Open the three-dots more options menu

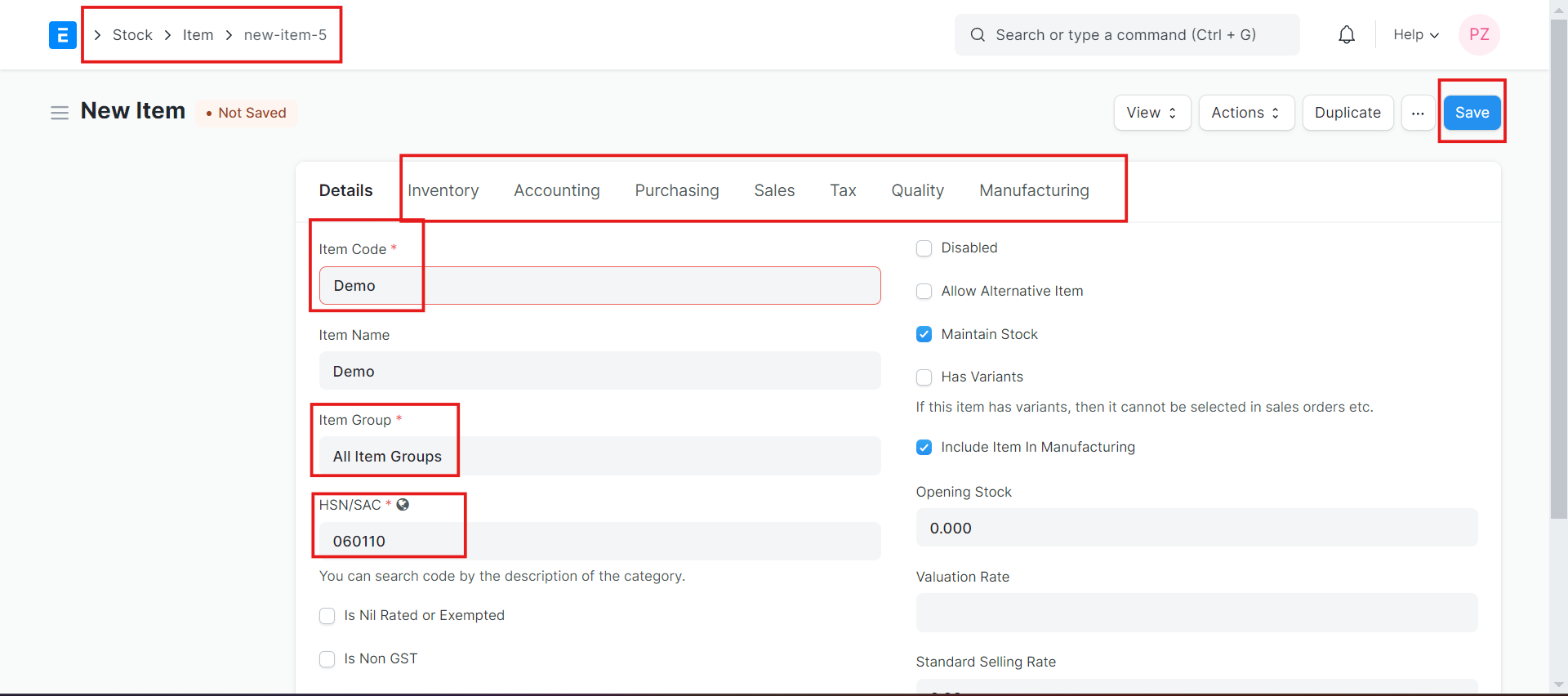click(x=1418, y=113)
